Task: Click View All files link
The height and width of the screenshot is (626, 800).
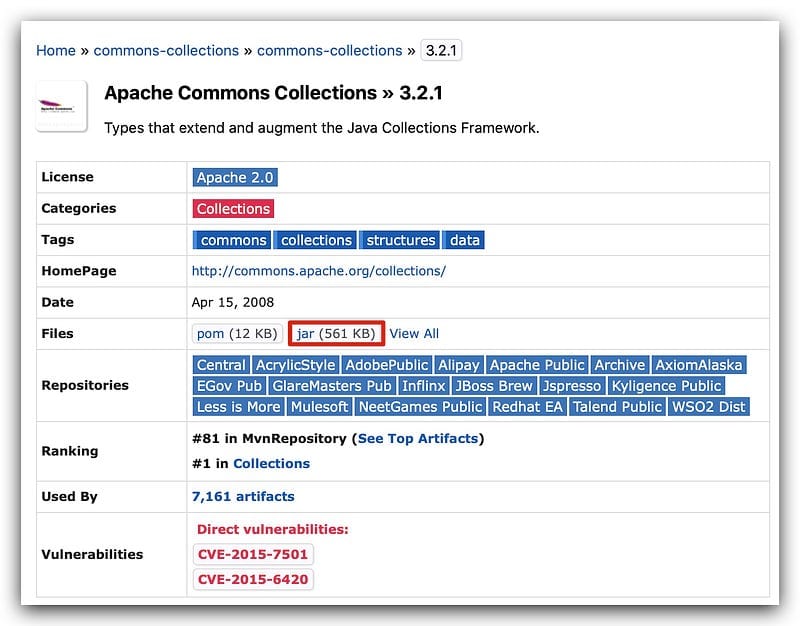Action: point(414,334)
